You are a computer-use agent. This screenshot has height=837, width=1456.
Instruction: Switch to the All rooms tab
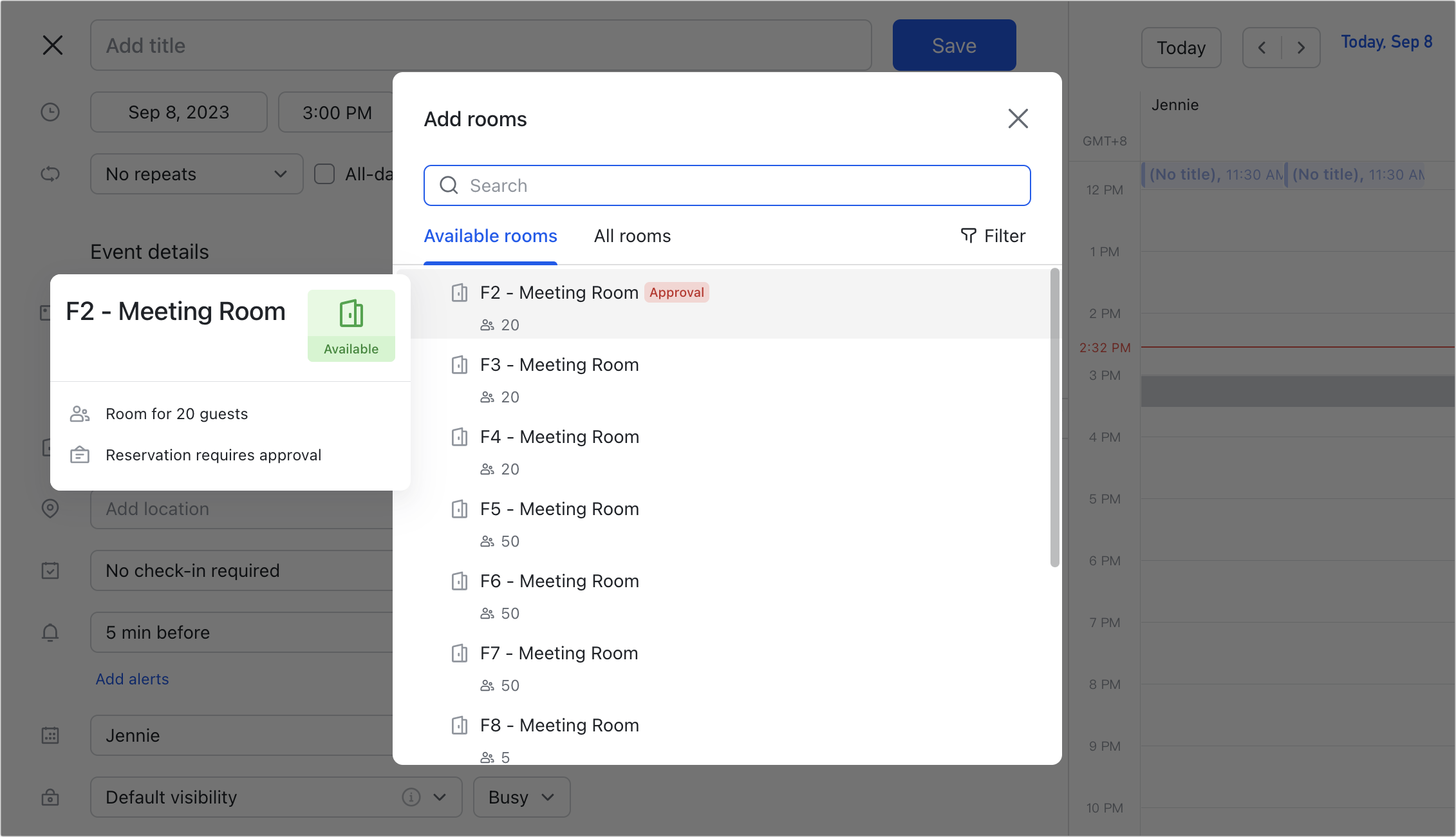point(631,236)
